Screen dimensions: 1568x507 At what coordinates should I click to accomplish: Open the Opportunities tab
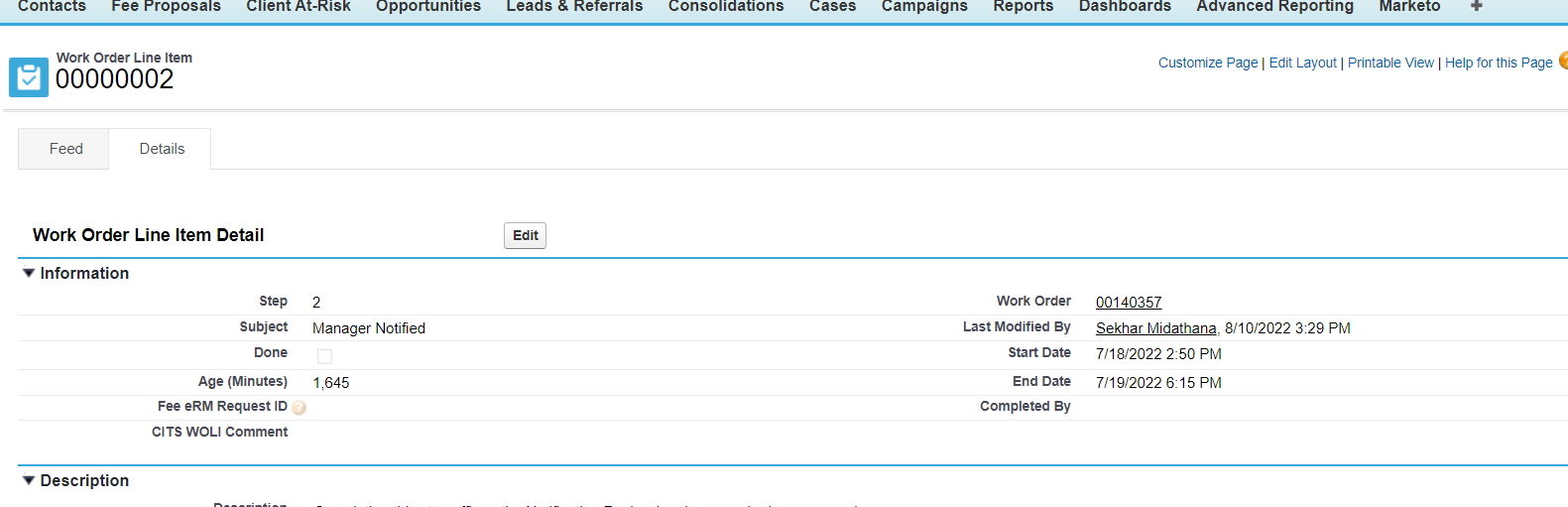428,6
